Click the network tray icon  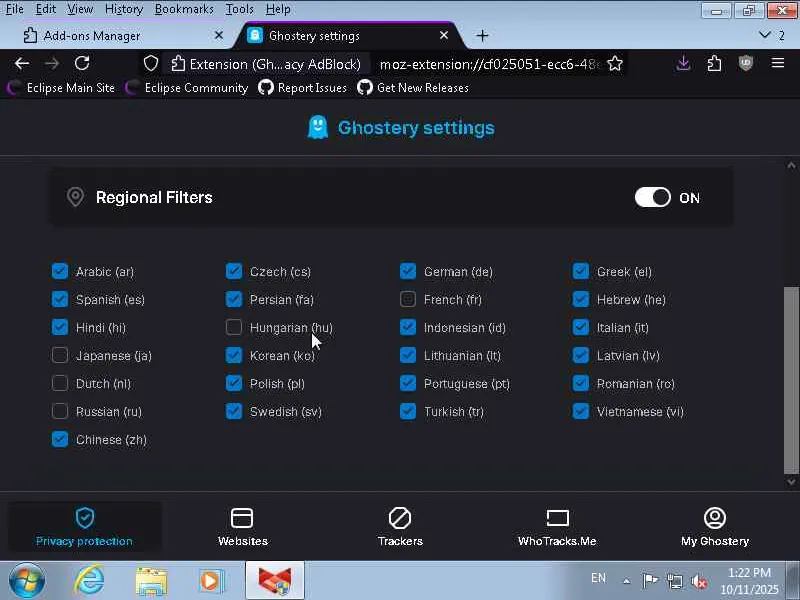coord(674,581)
